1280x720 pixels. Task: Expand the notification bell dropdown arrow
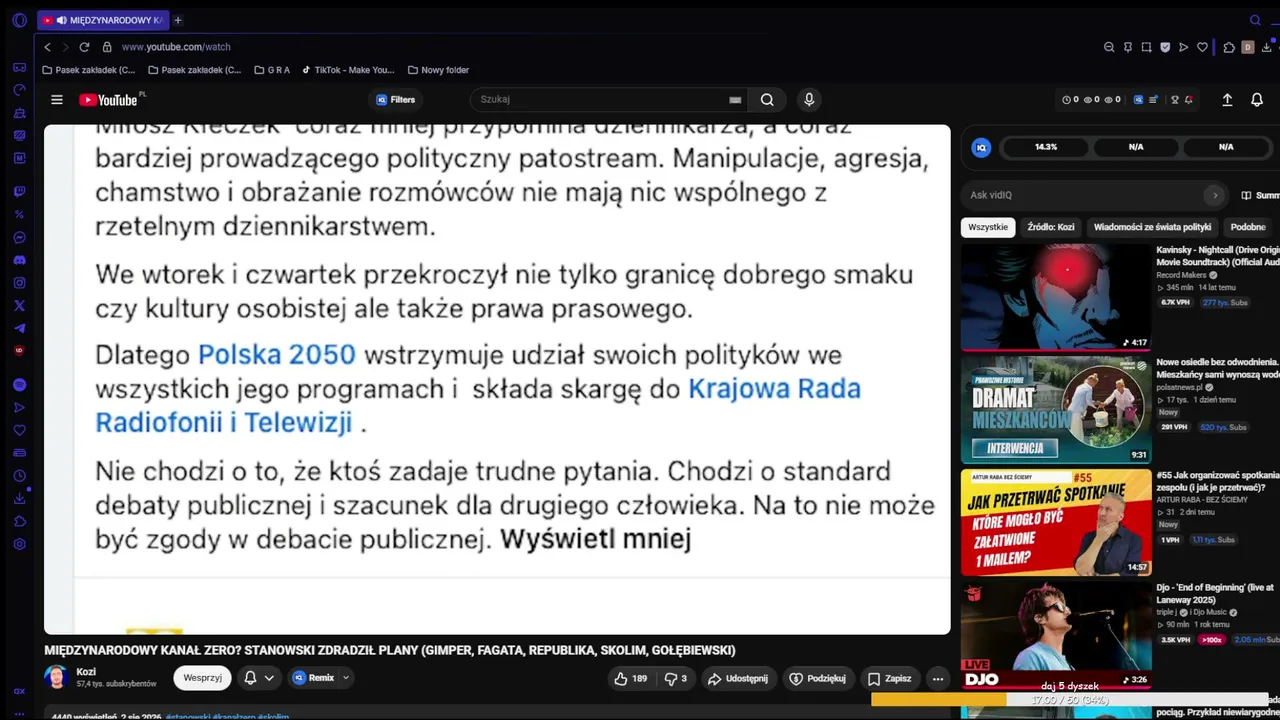click(269, 678)
